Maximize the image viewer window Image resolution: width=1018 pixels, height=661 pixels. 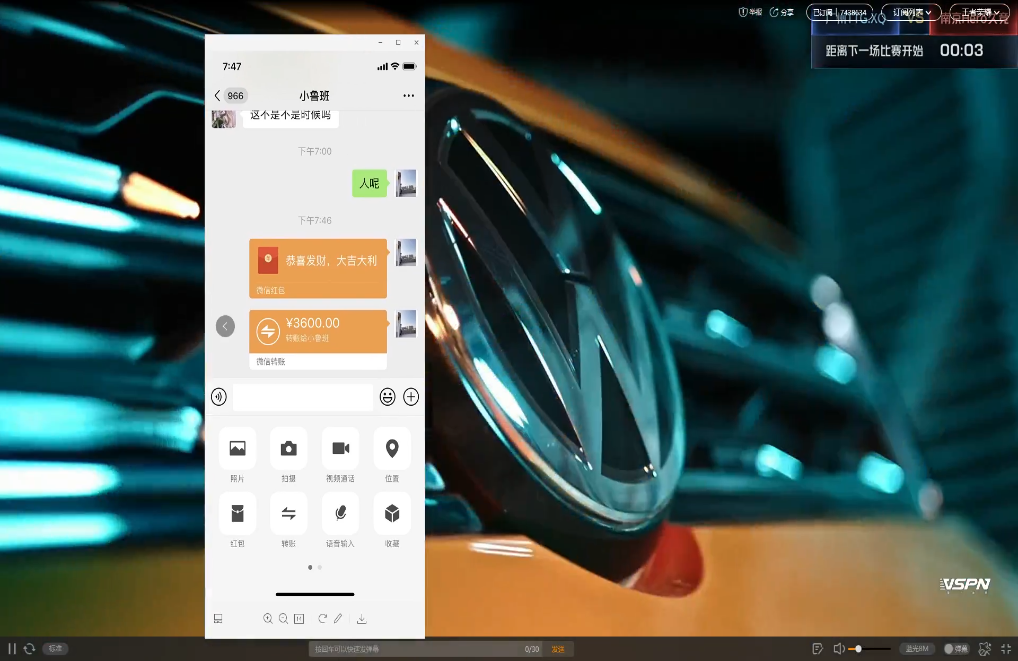398,42
